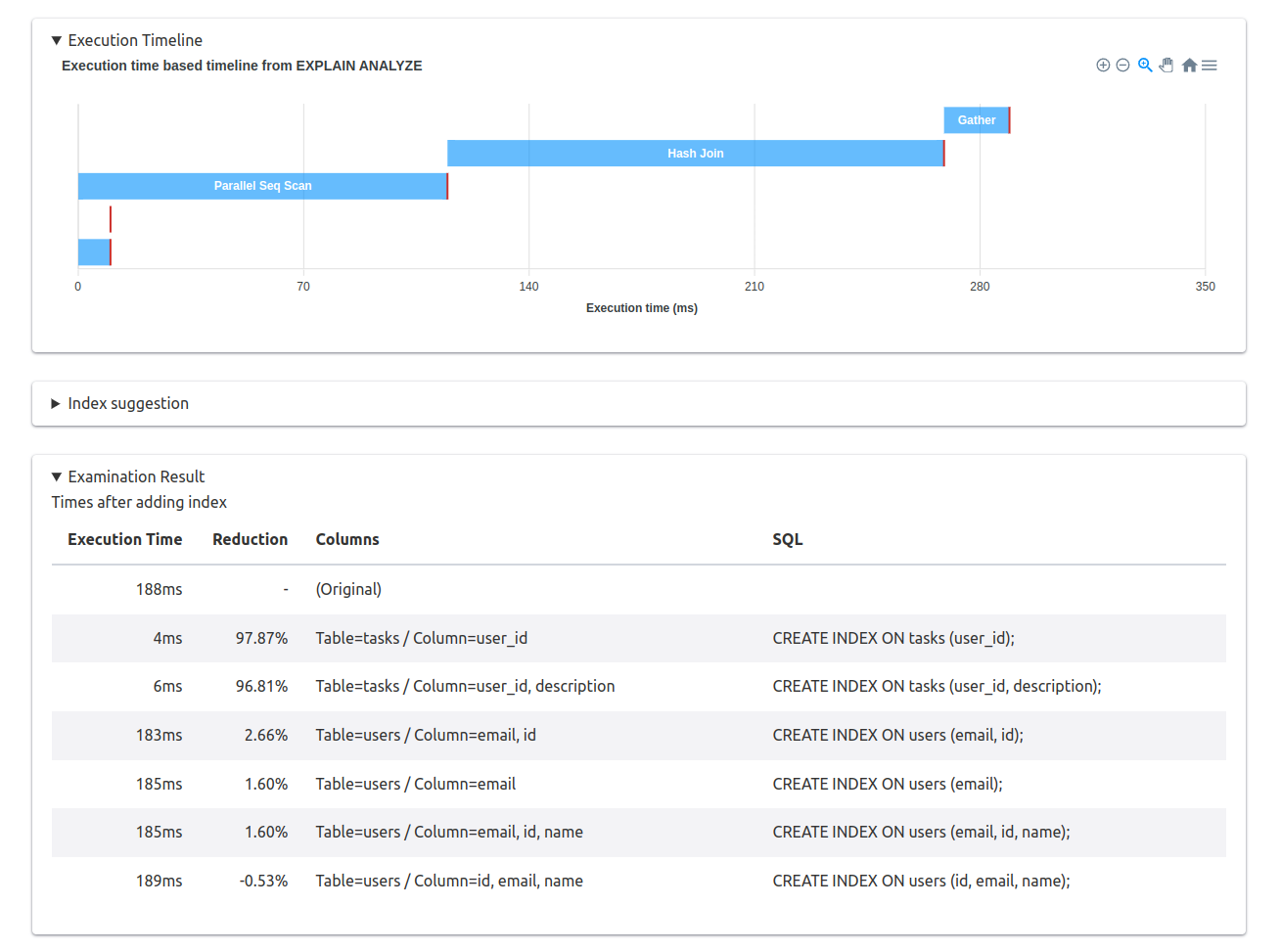Click the chart zoom in icon

1103,66
